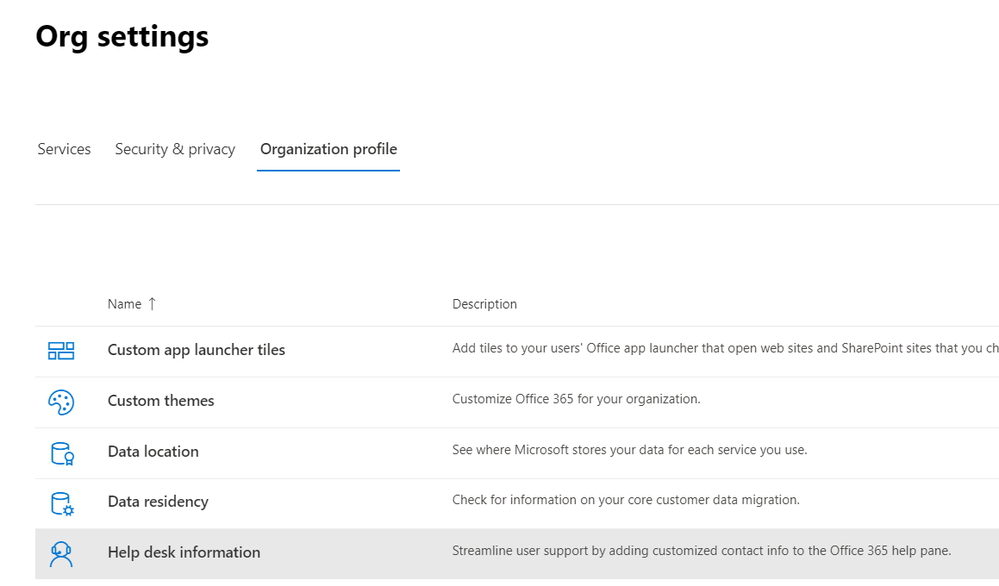The width and height of the screenshot is (999, 586).
Task: Open the Custom themes setting
Action: pyautogui.click(x=161, y=401)
